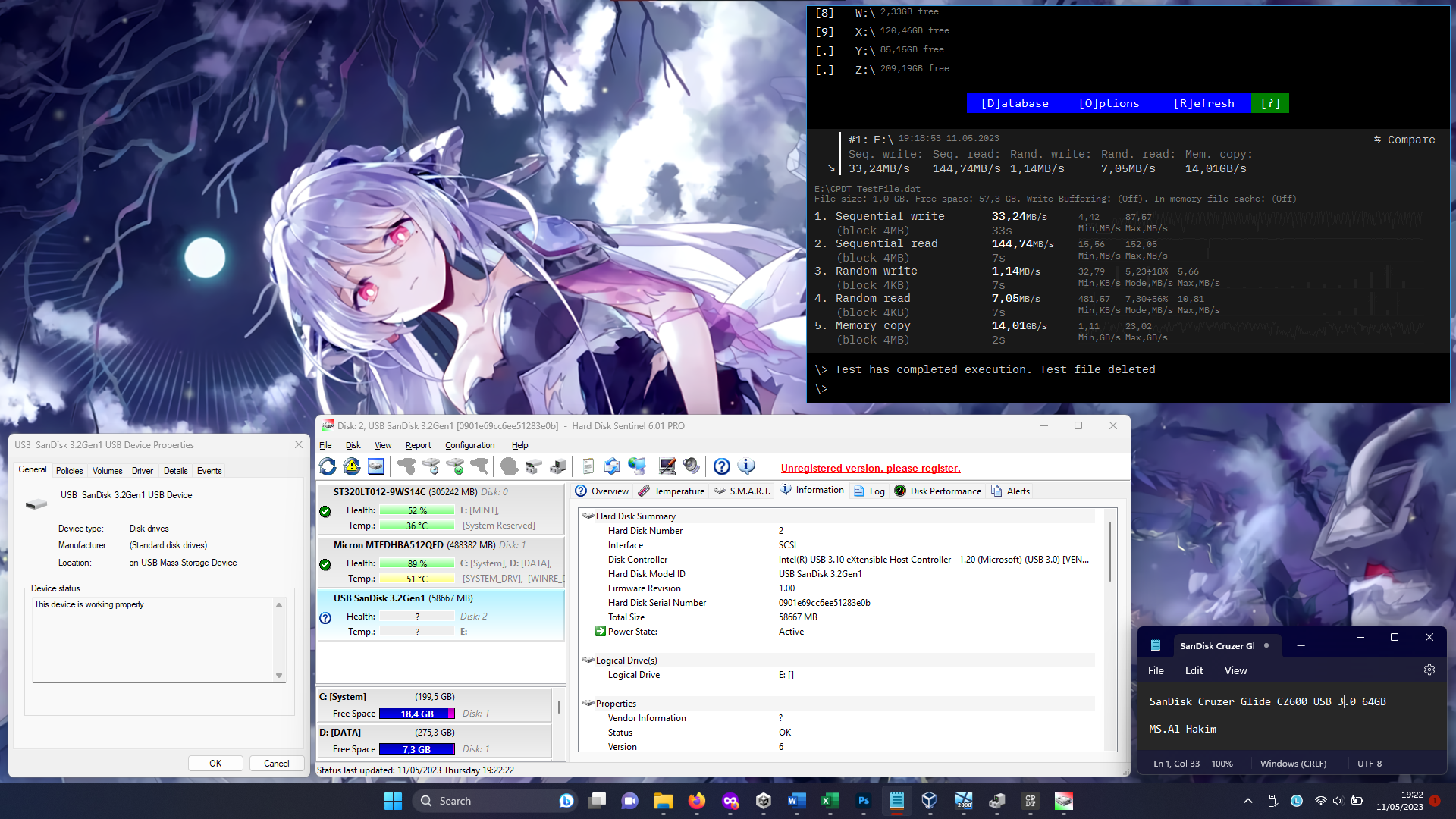Image resolution: width=1456 pixels, height=819 pixels.
Task: Switch to the Temperature tab
Action: click(671, 491)
